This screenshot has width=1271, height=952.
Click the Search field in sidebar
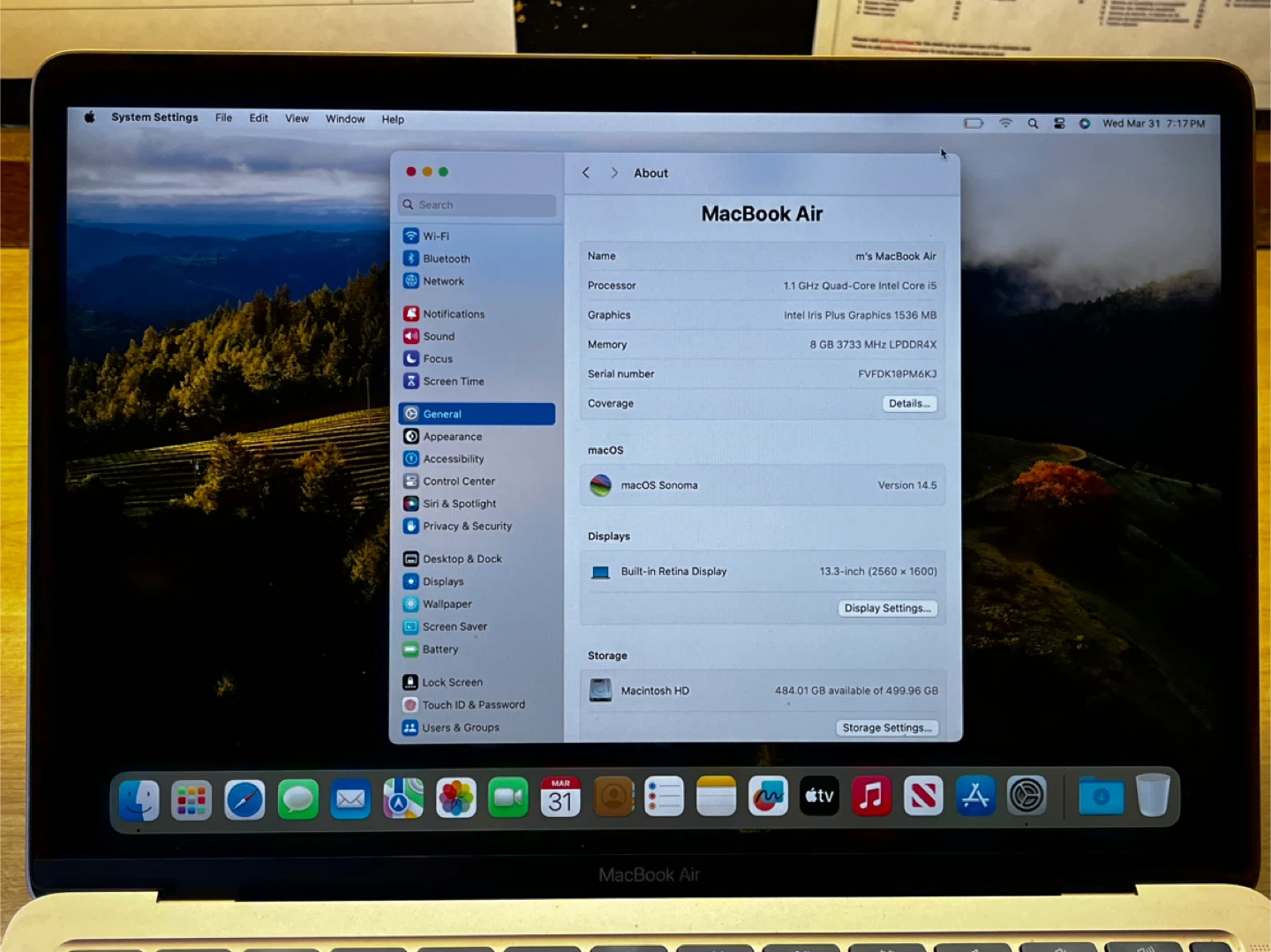(x=477, y=205)
